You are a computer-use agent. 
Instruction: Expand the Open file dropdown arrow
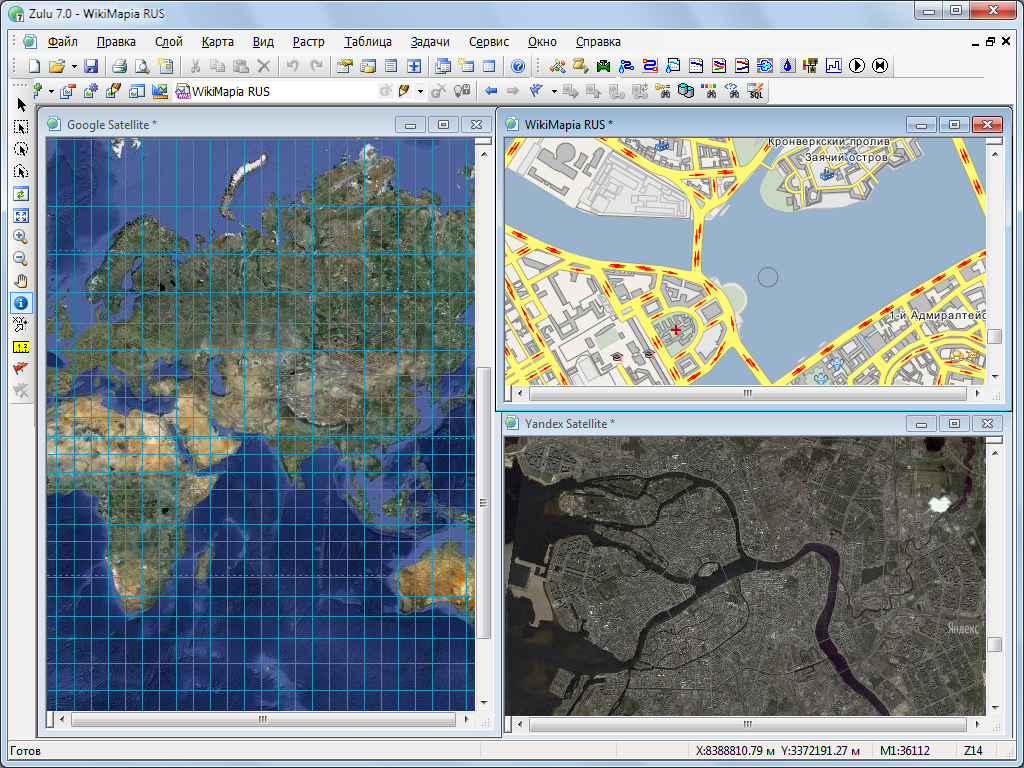[x=74, y=67]
